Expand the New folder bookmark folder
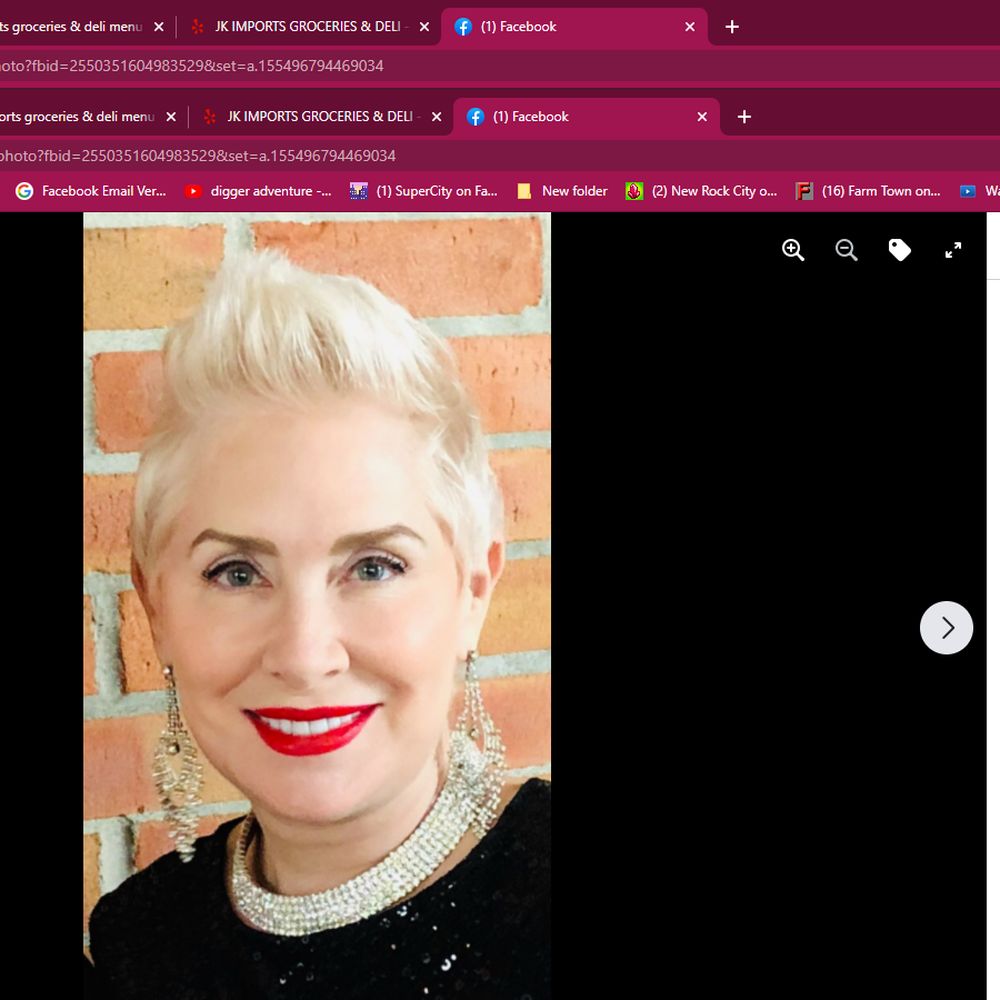 (562, 191)
